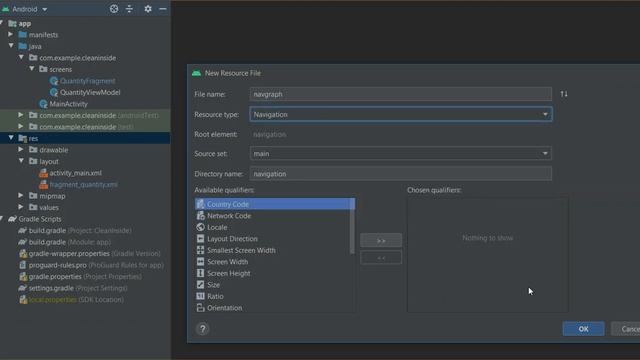Open gradle-wrapper.properties file
This screenshot has width=640, height=360.
pos(94,253)
